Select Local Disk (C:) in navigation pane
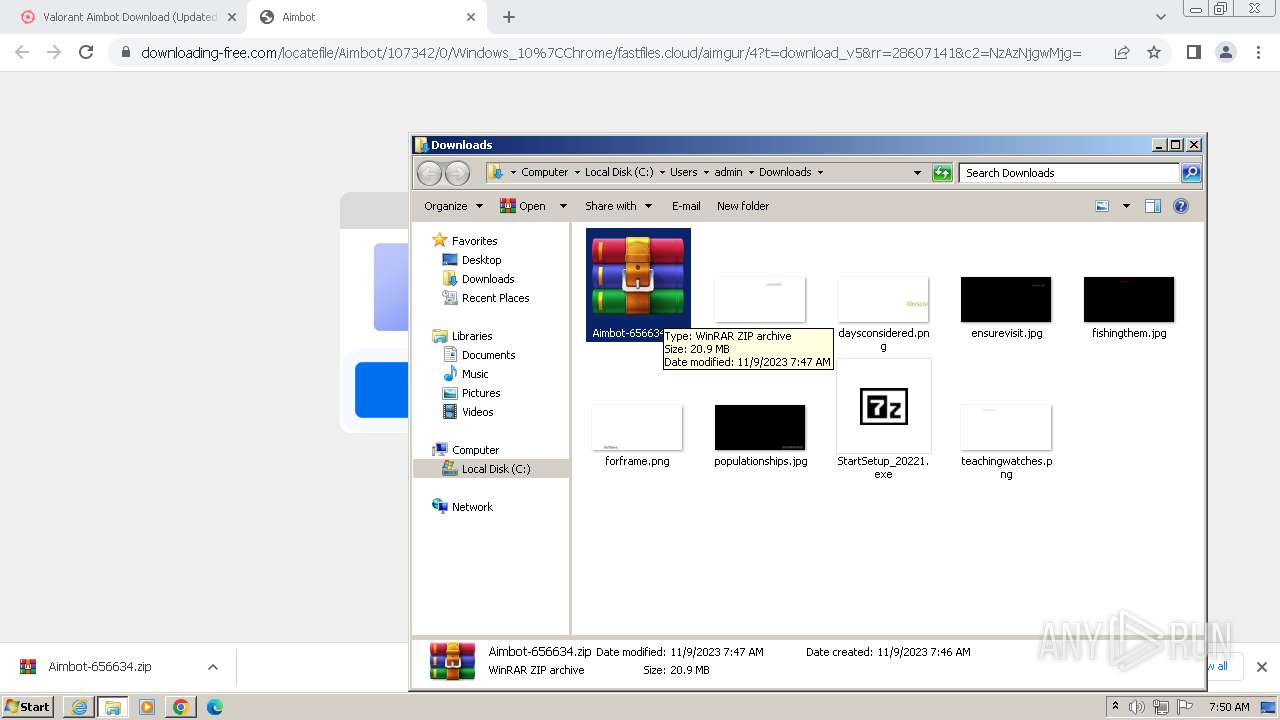 (491, 469)
